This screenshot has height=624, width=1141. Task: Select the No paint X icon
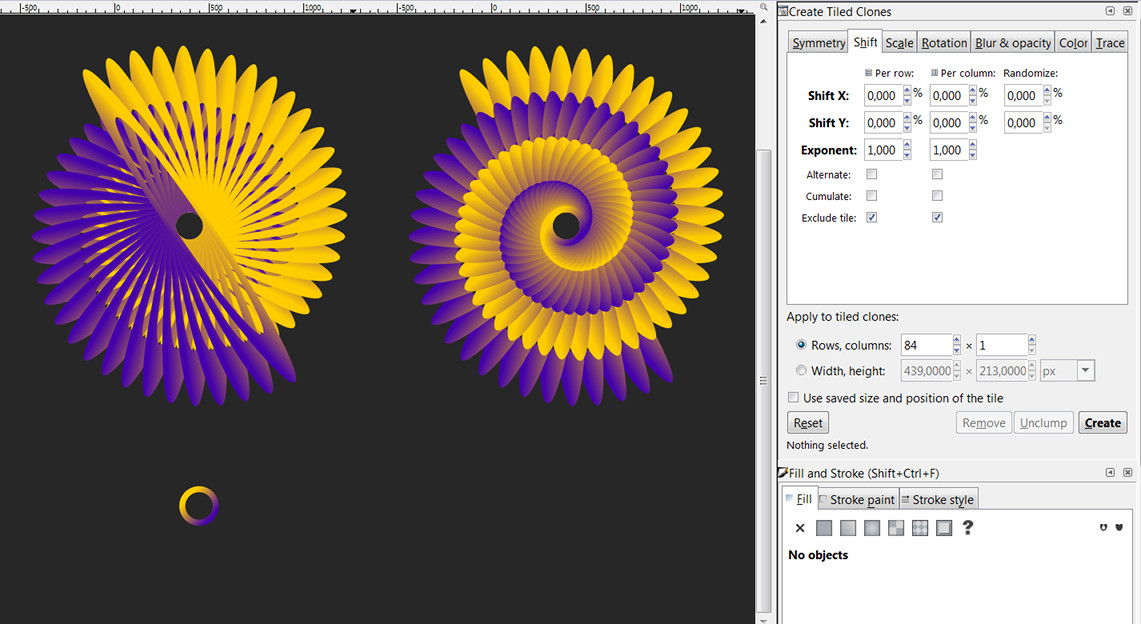point(800,528)
